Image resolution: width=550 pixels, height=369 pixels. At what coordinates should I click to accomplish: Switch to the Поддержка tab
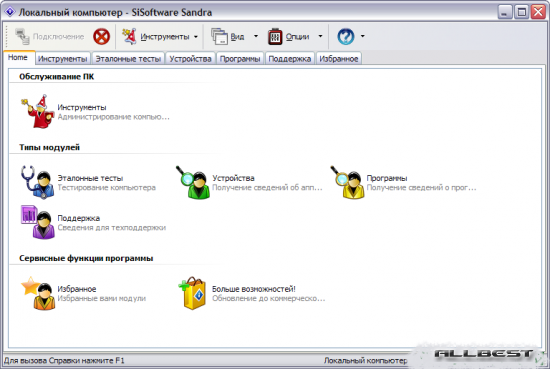pos(290,59)
